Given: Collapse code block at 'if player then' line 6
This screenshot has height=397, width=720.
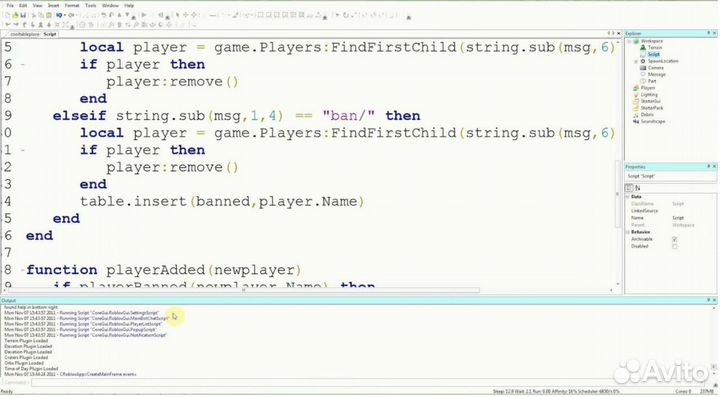Looking at the screenshot, I should click(x=22, y=65).
